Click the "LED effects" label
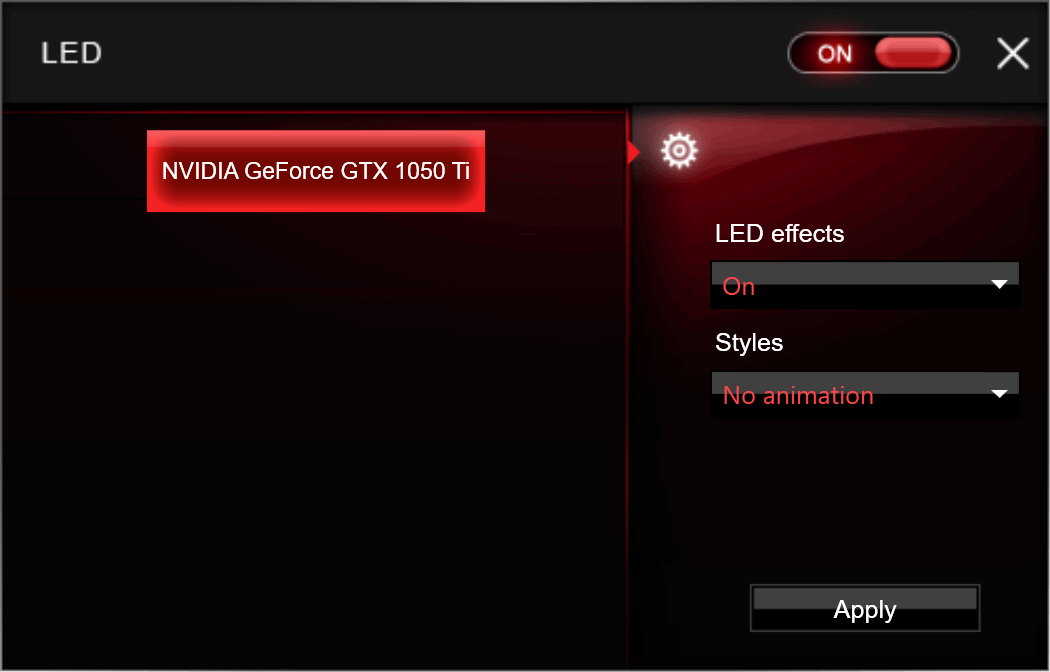Image resolution: width=1050 pixels, height=672 pixels. (779, 234)
